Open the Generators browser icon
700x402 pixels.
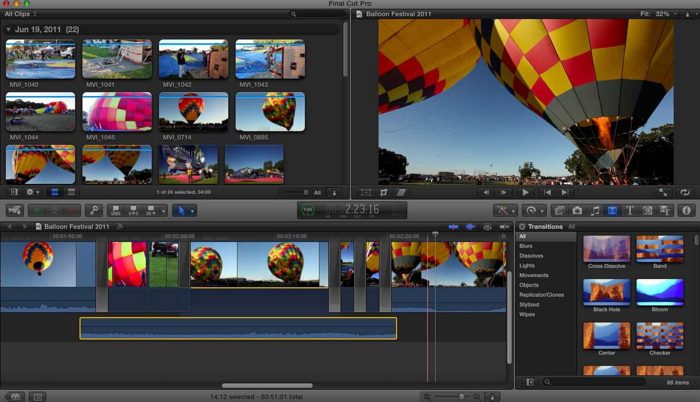point(647,210)
